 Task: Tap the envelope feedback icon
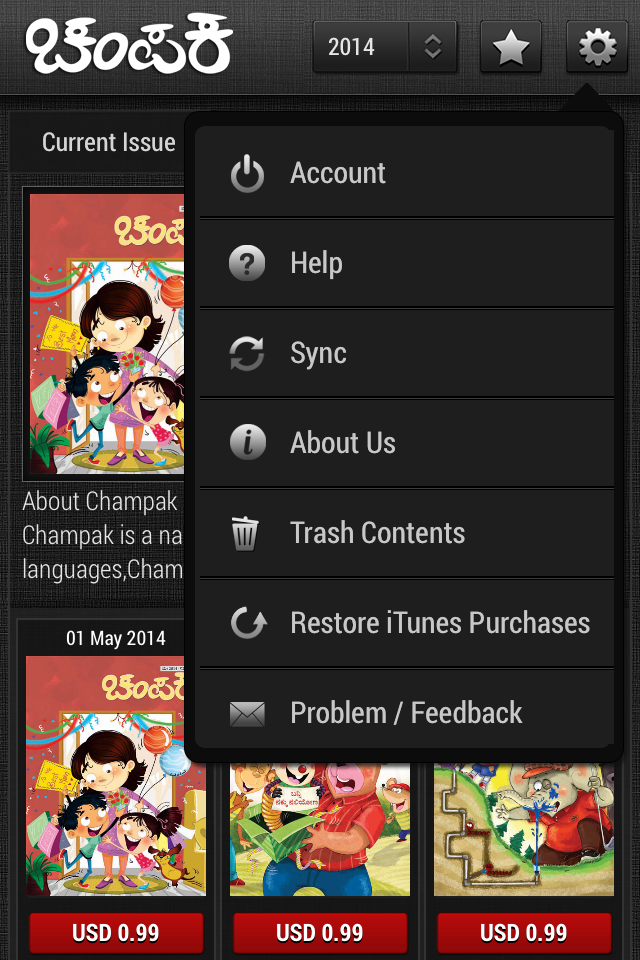click(x=247, y=713)
